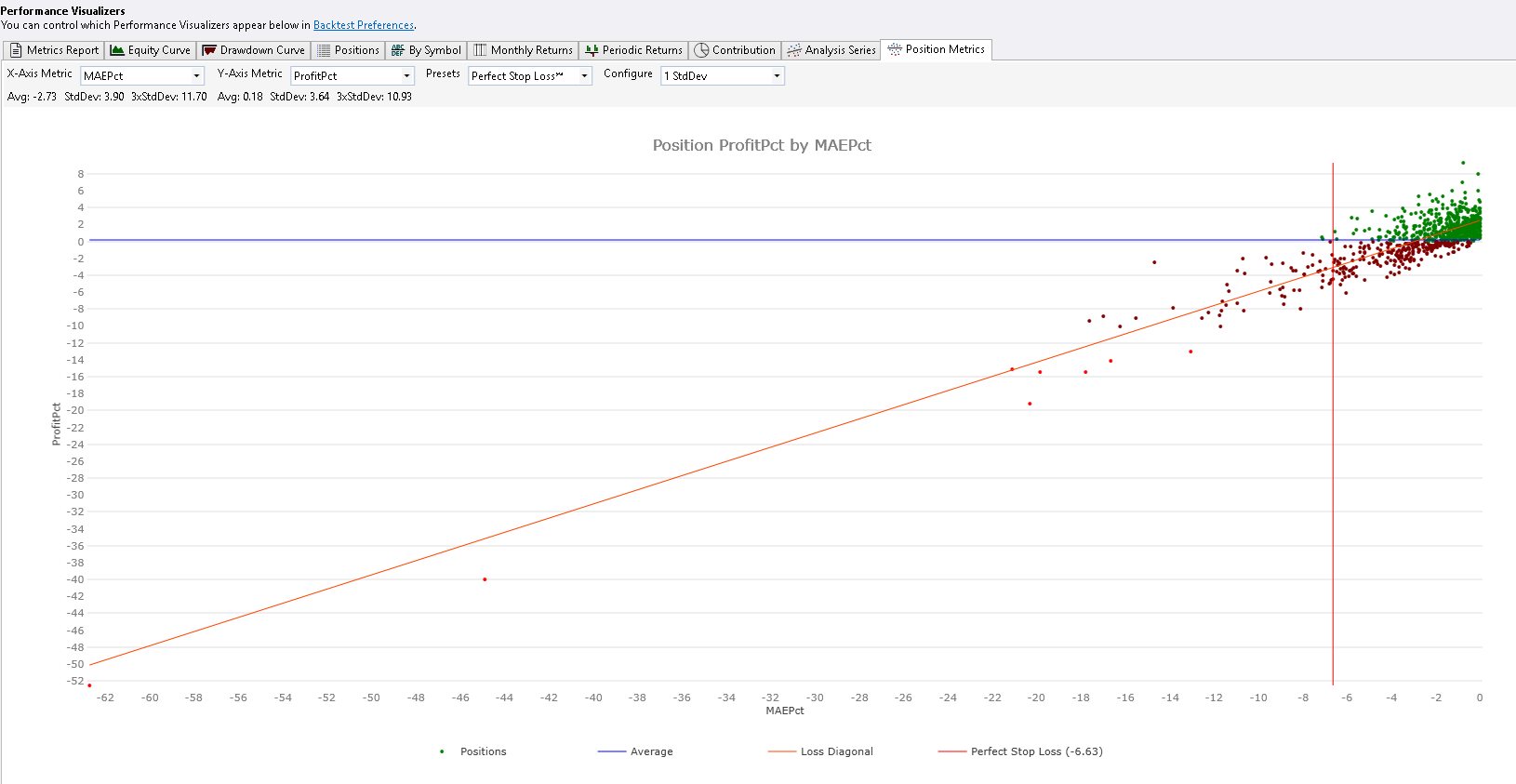
Task: Click the outlier data point near -40 ProfitPct
Action: pos(485,579)
